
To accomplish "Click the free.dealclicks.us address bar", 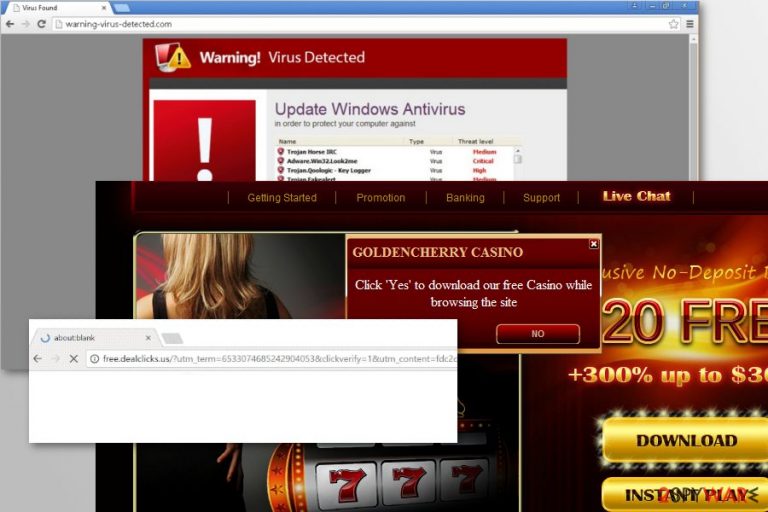I will tap(272, 359).
